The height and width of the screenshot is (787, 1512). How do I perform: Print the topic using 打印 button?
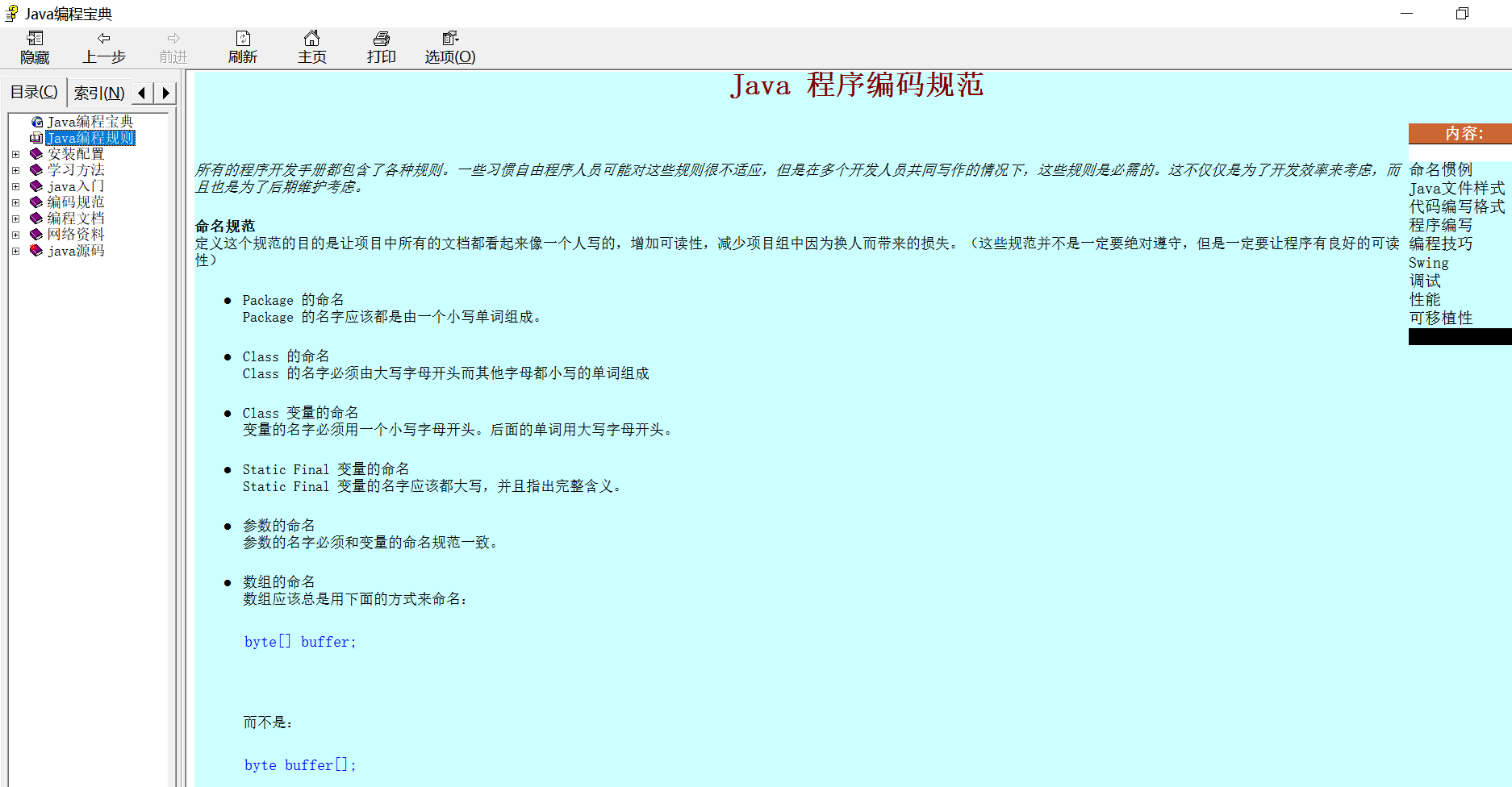pos(381,48)
